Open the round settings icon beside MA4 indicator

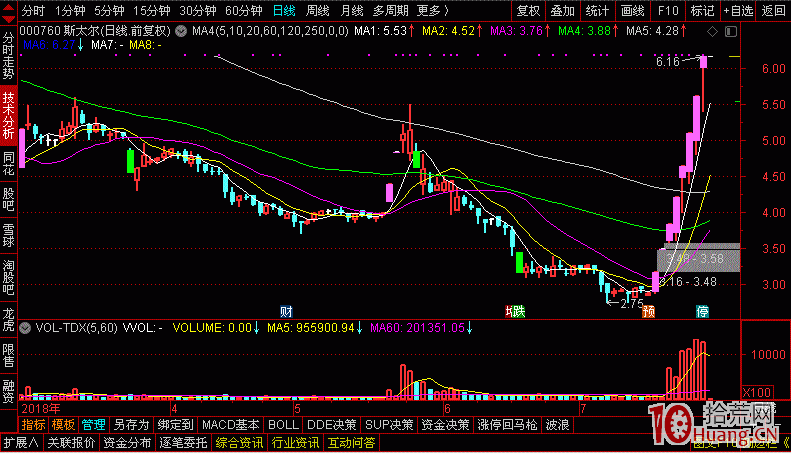(x=181, y=31)
